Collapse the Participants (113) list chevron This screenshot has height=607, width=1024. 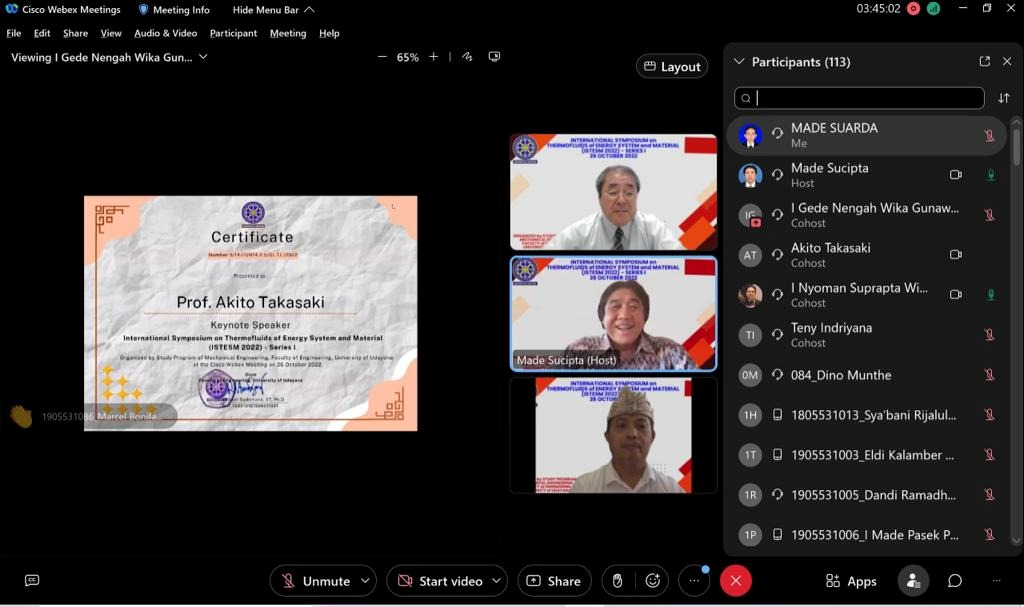[x=739, y=62]
